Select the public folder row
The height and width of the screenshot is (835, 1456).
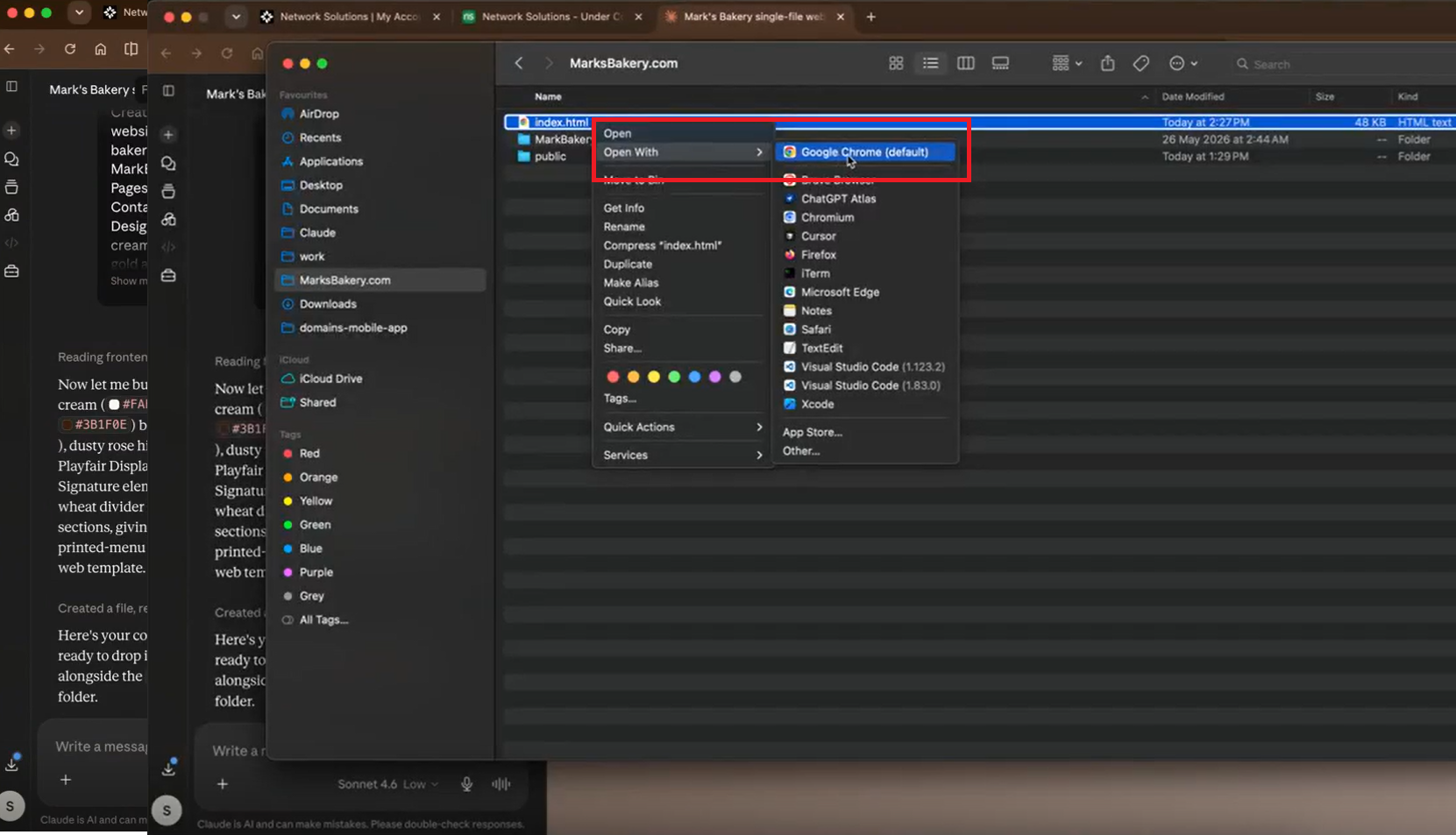tap(979, 156)
